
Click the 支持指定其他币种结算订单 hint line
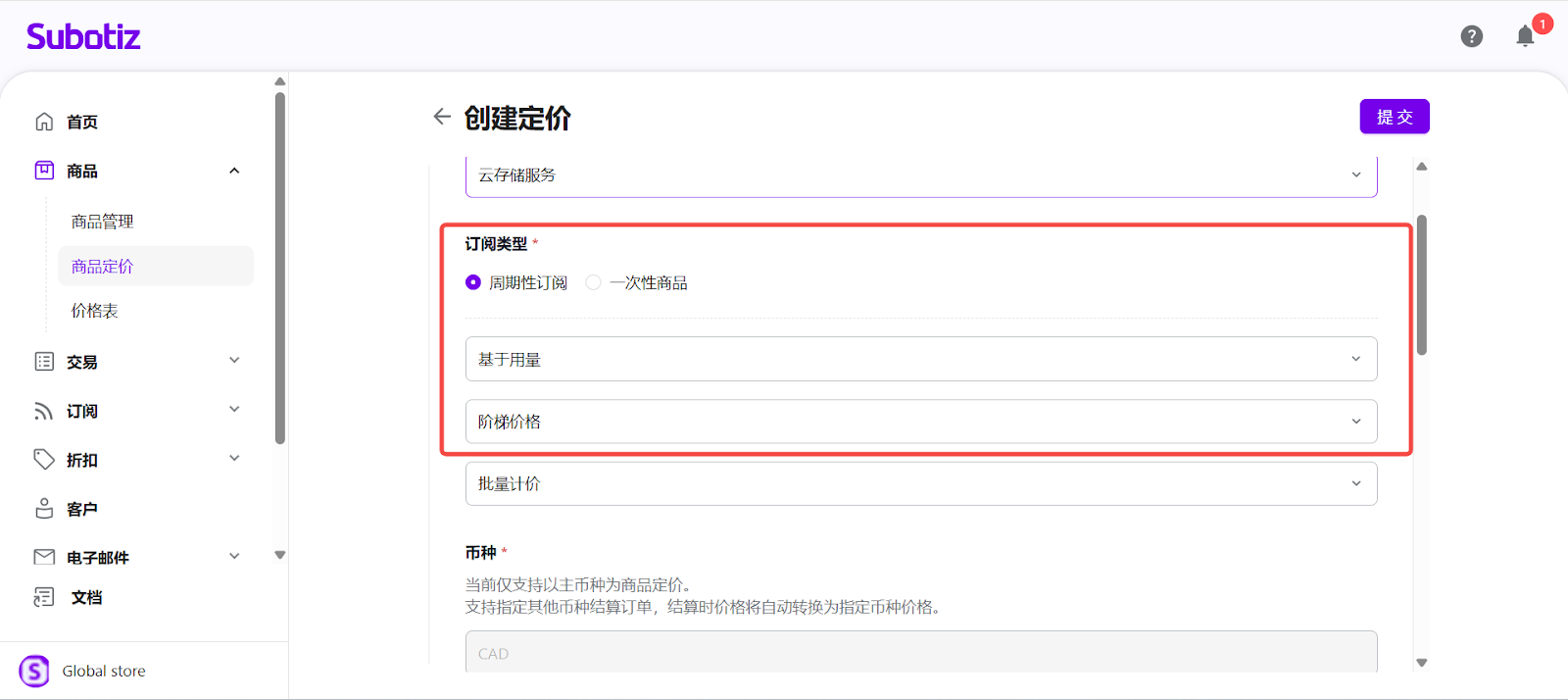pyautogui.click(x=706, y=607)
